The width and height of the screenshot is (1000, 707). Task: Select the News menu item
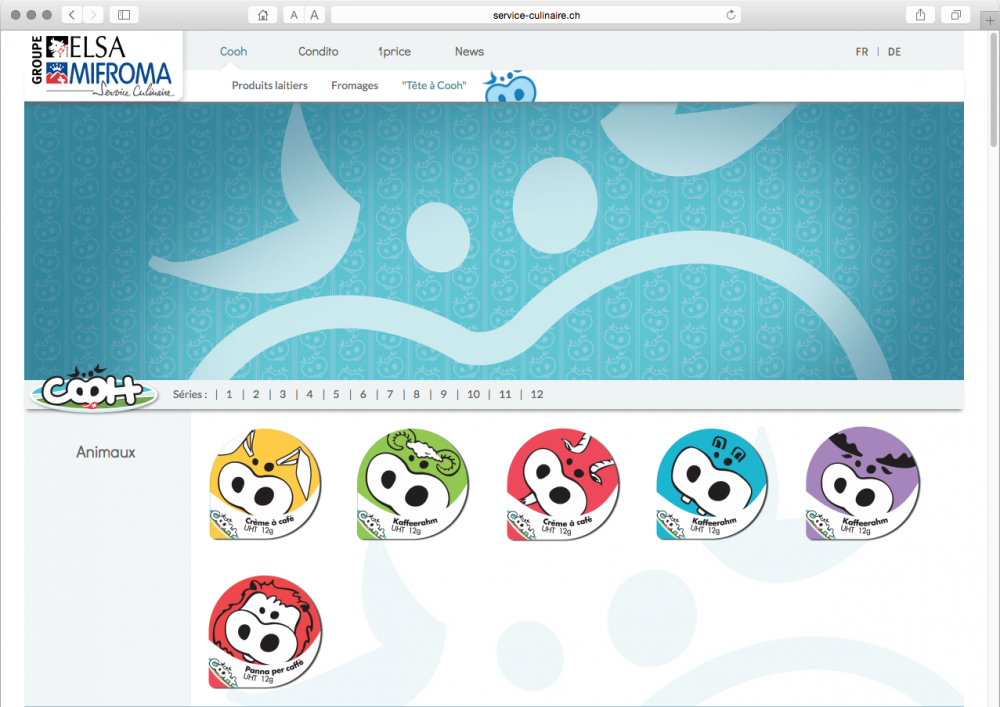[469, 52]
